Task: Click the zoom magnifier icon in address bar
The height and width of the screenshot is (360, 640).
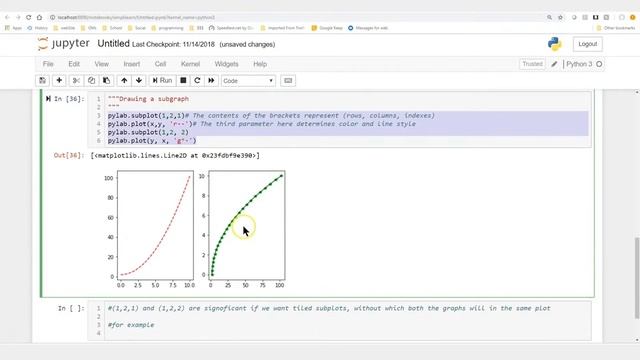Action: pyautogui.click(x=549, y=17)
